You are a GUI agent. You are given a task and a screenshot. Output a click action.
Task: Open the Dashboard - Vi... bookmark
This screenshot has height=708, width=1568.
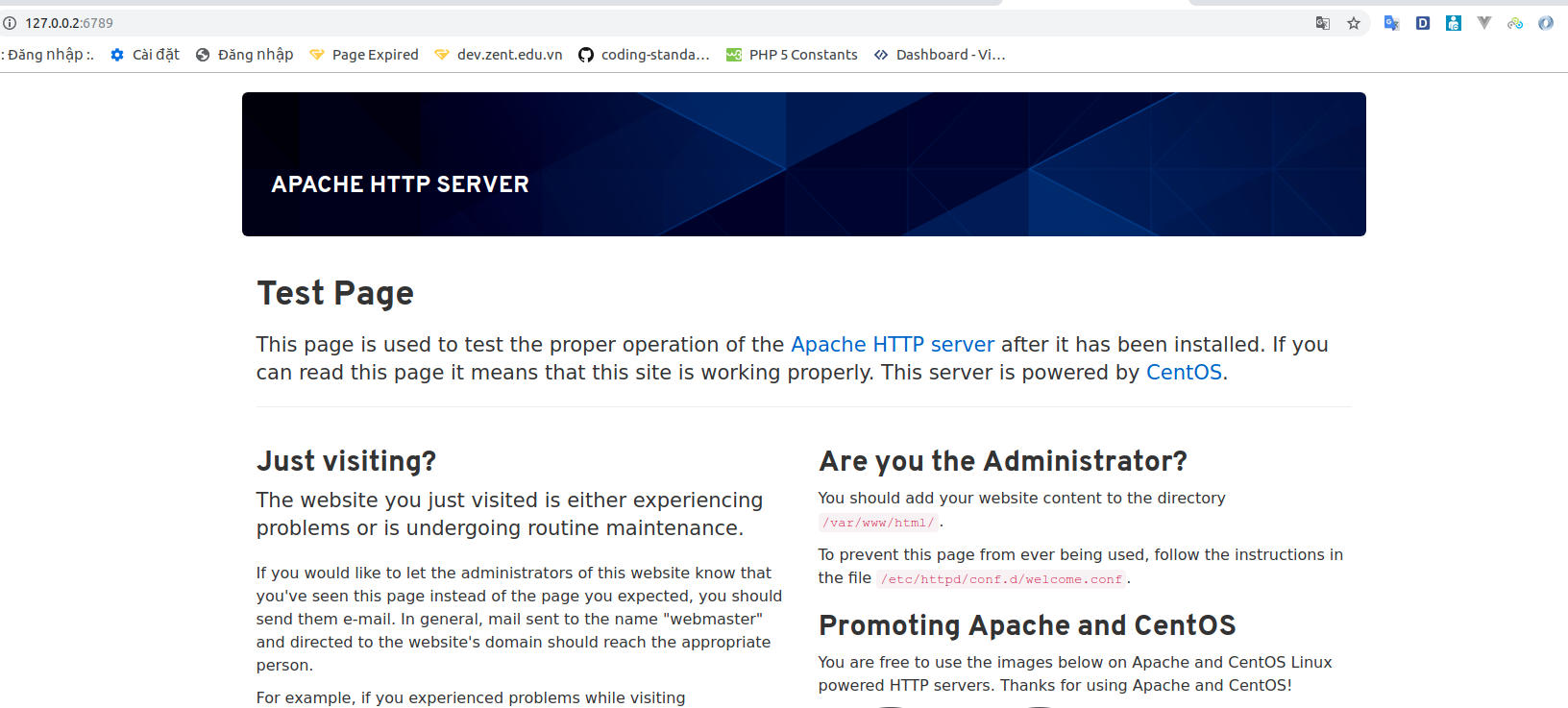(x=940, y=55)
